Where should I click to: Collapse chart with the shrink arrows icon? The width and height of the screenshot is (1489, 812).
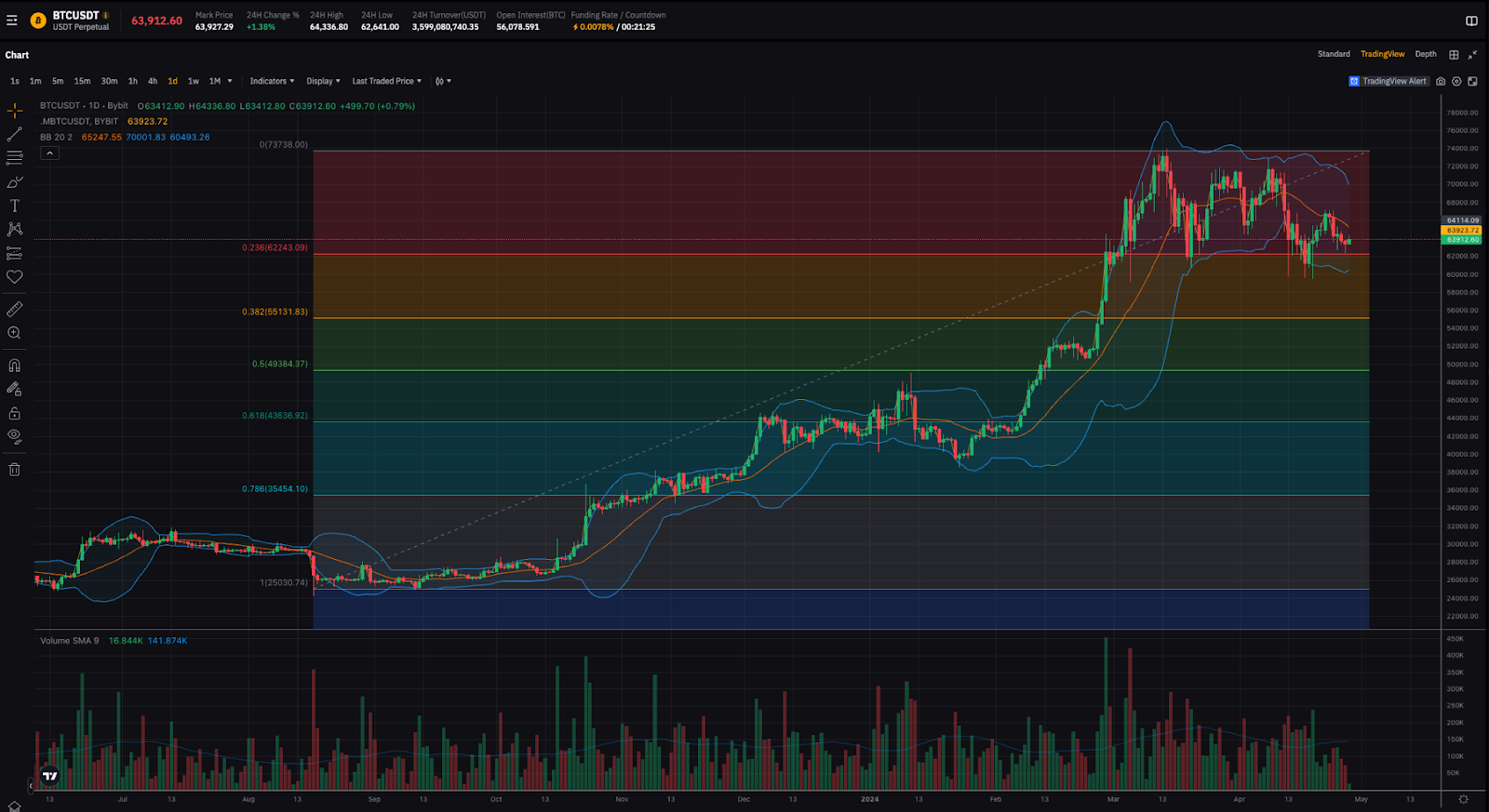click(x=1472, y=54)
